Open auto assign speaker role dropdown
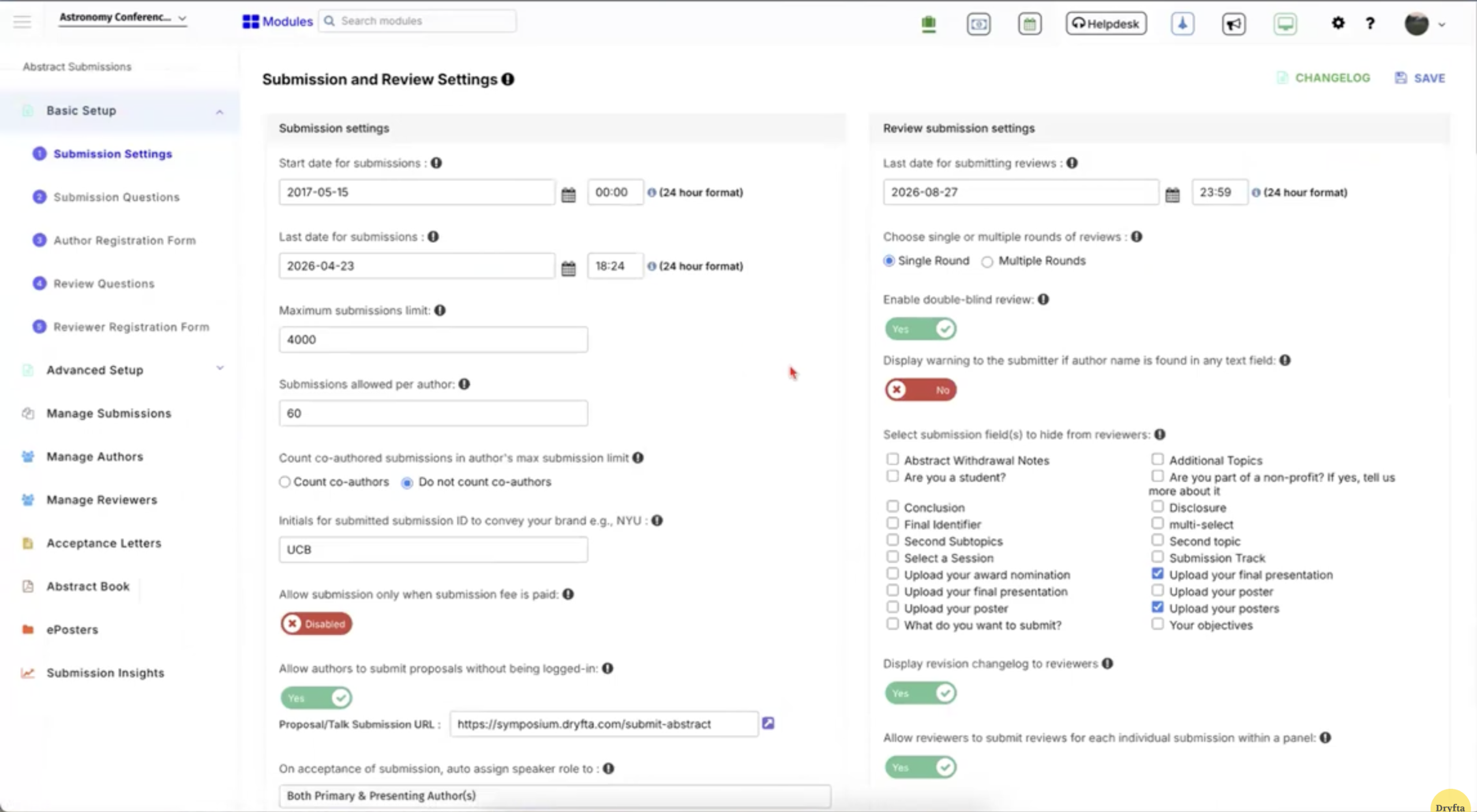 [554, 795]
